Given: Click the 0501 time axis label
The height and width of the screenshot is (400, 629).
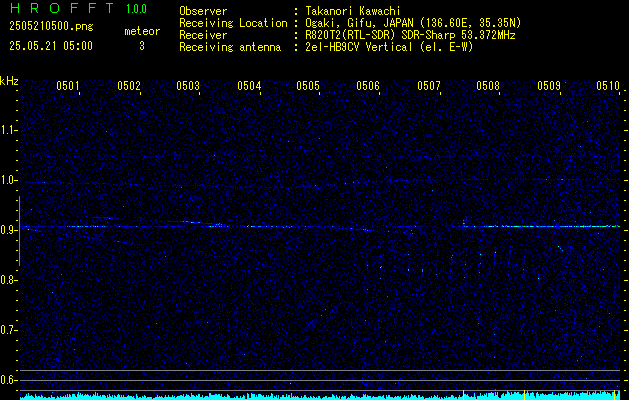Looking at the screenshot, I should (67, 85).
